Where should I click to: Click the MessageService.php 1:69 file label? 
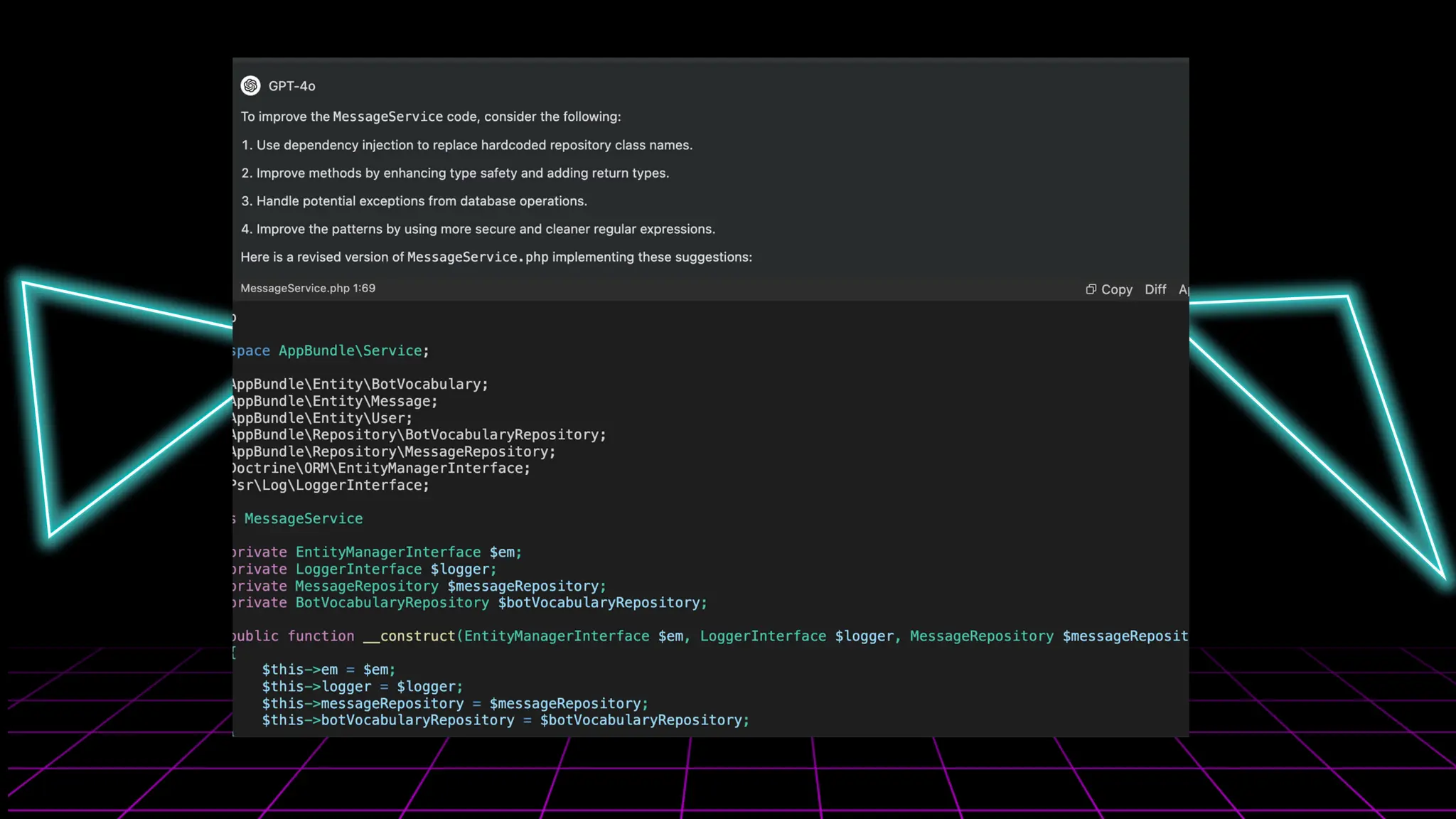pyautogui.click(x=308, y=288)
